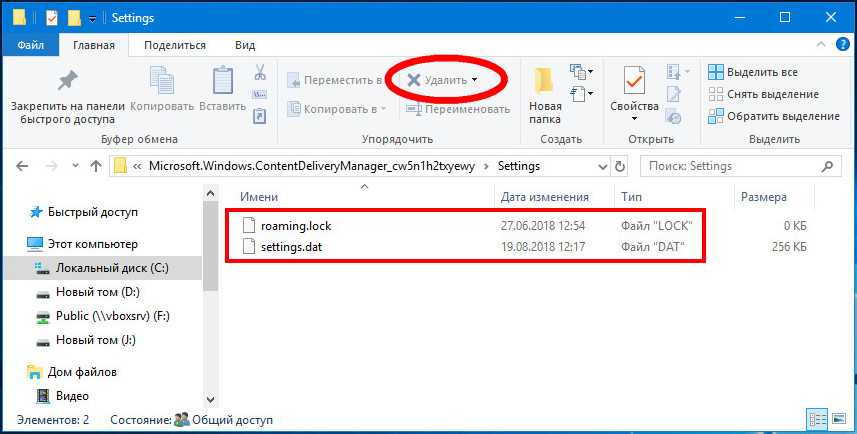Viewport: 857px width, 434px height.
Task: Select the settings.dat file
Action: [291, 247]
